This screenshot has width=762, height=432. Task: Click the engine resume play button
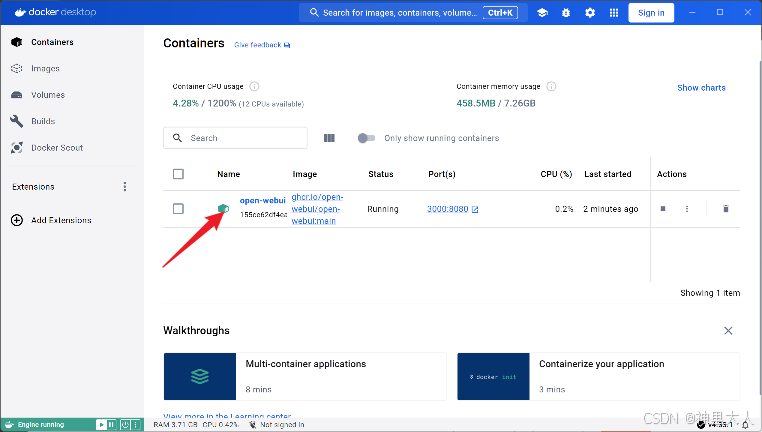coord(101,425)
